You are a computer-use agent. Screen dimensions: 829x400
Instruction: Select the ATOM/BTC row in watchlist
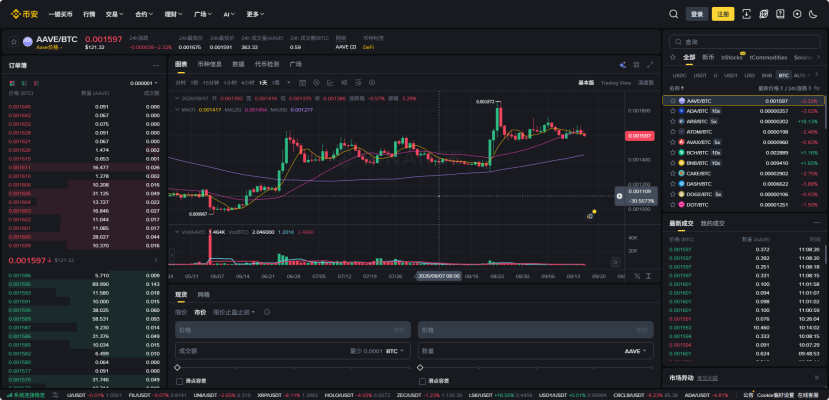point(743,132)
